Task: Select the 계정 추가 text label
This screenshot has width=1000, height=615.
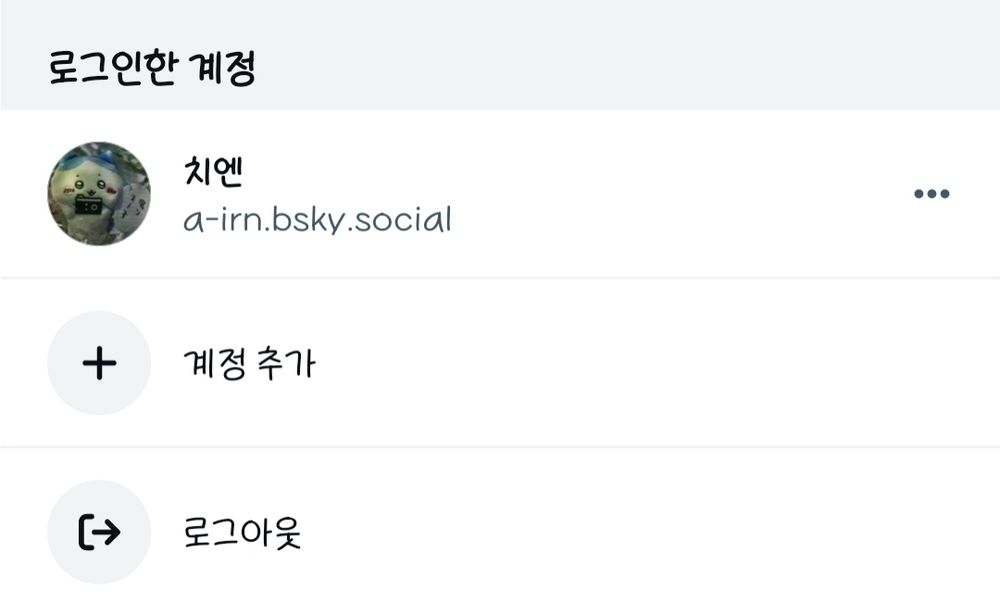Action: pyautogui.click(x=249, y=364)
